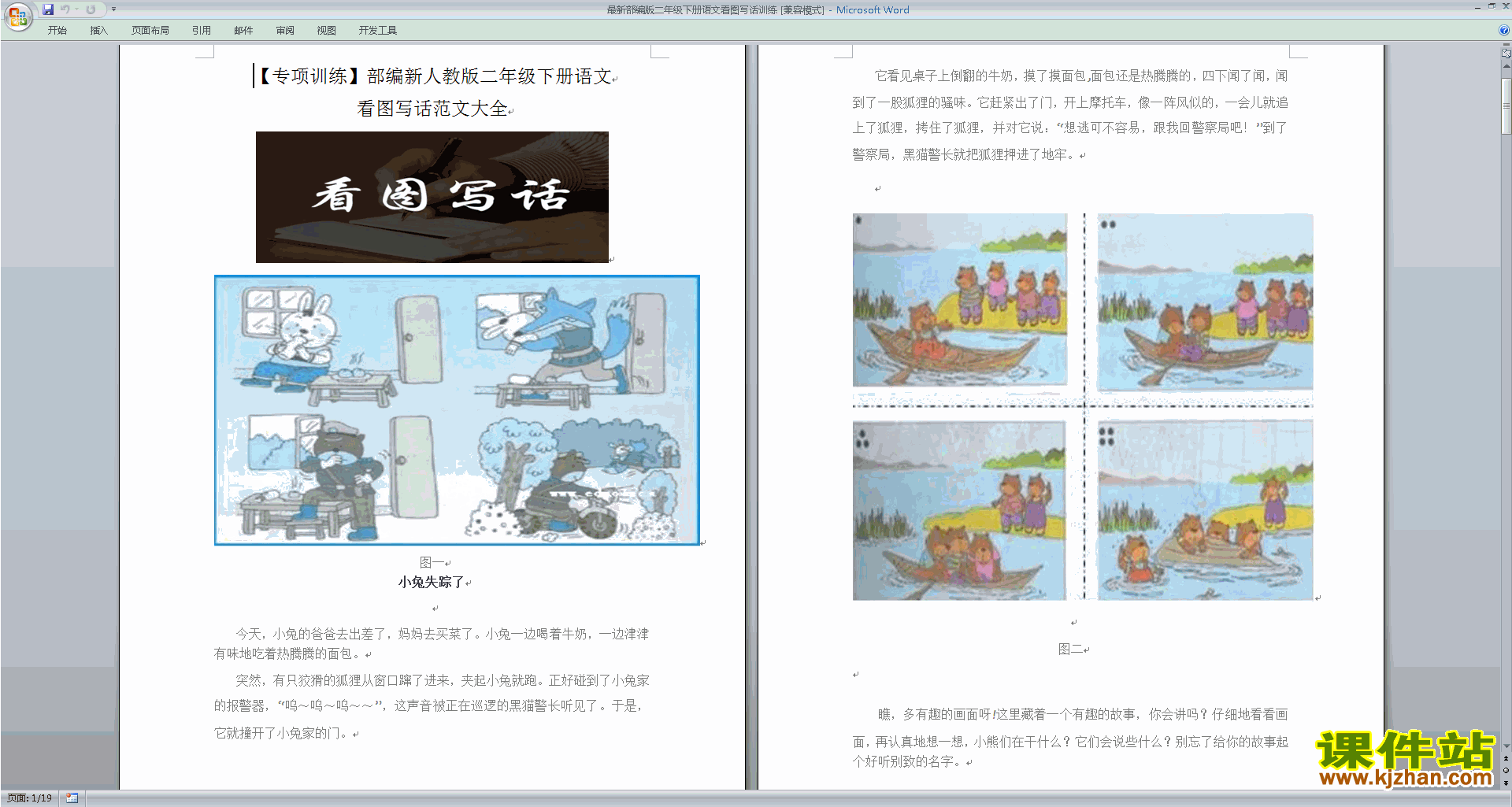Customize the Quick Access Toolbar dropdown
The image size is (1512, 807).
point(113,9)
